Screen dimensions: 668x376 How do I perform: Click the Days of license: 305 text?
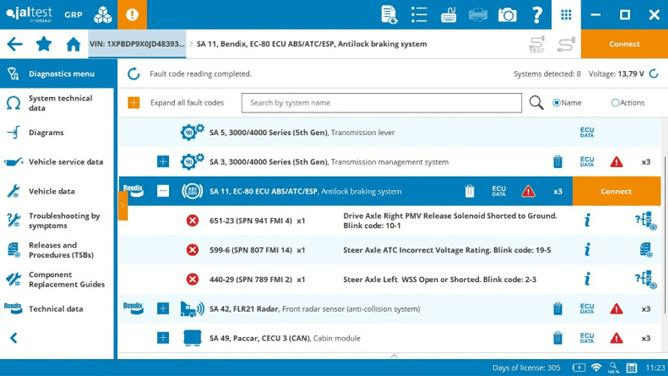tap(526, 367)
